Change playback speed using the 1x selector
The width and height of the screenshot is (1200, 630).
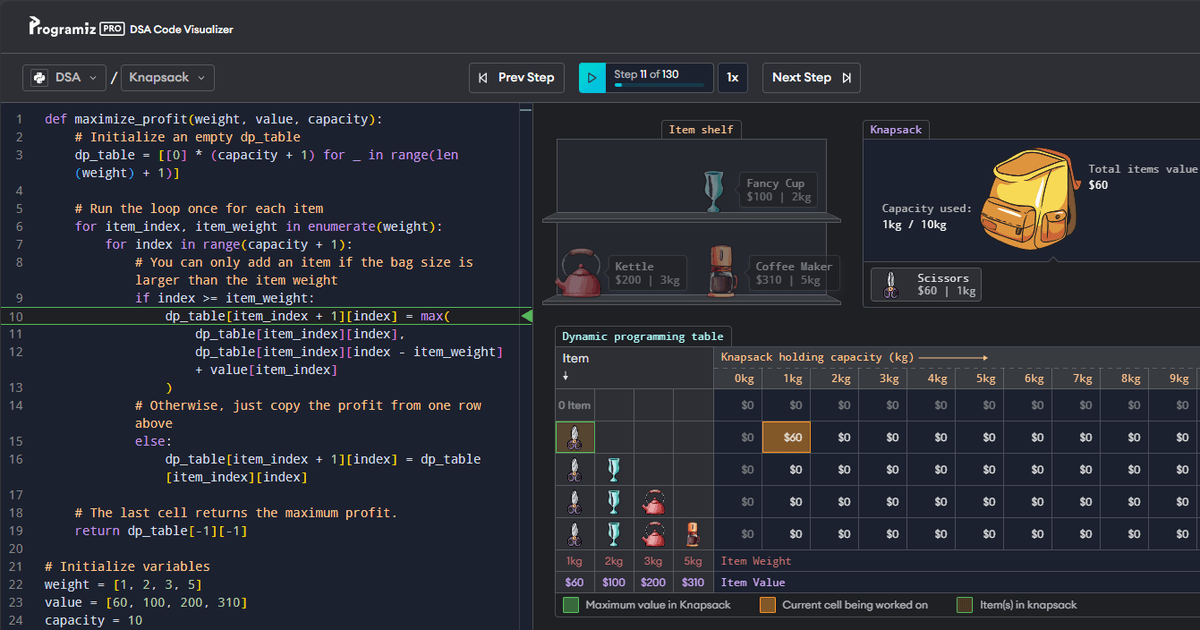click(733, 77)
